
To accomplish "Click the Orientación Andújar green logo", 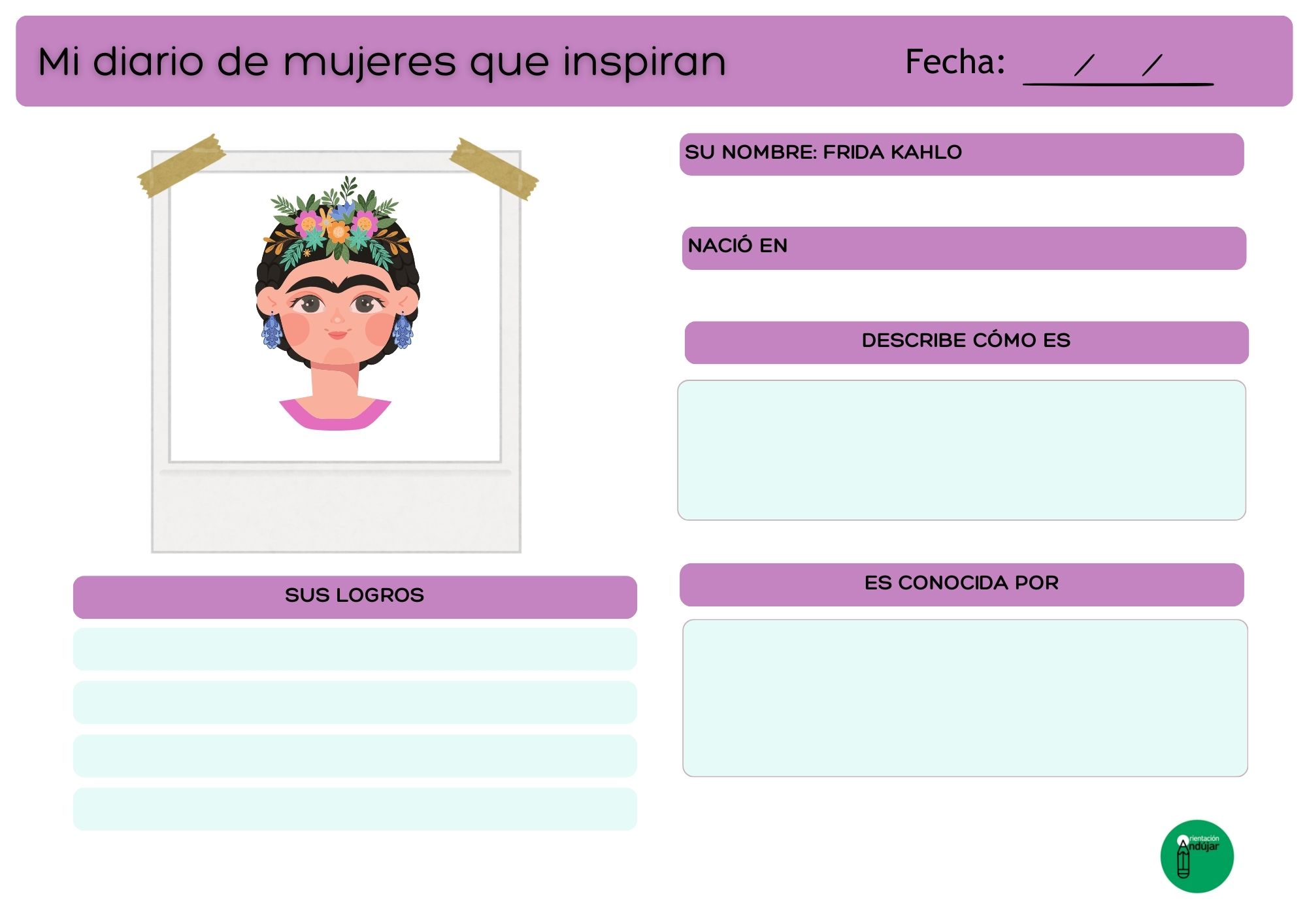I will click(x=1197, y=856).
